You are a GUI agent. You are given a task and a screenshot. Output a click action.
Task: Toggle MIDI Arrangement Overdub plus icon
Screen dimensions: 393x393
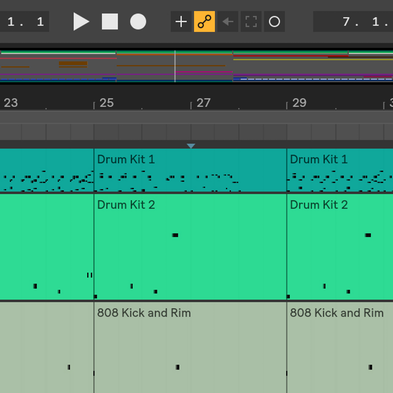click(x=181, y=22)
